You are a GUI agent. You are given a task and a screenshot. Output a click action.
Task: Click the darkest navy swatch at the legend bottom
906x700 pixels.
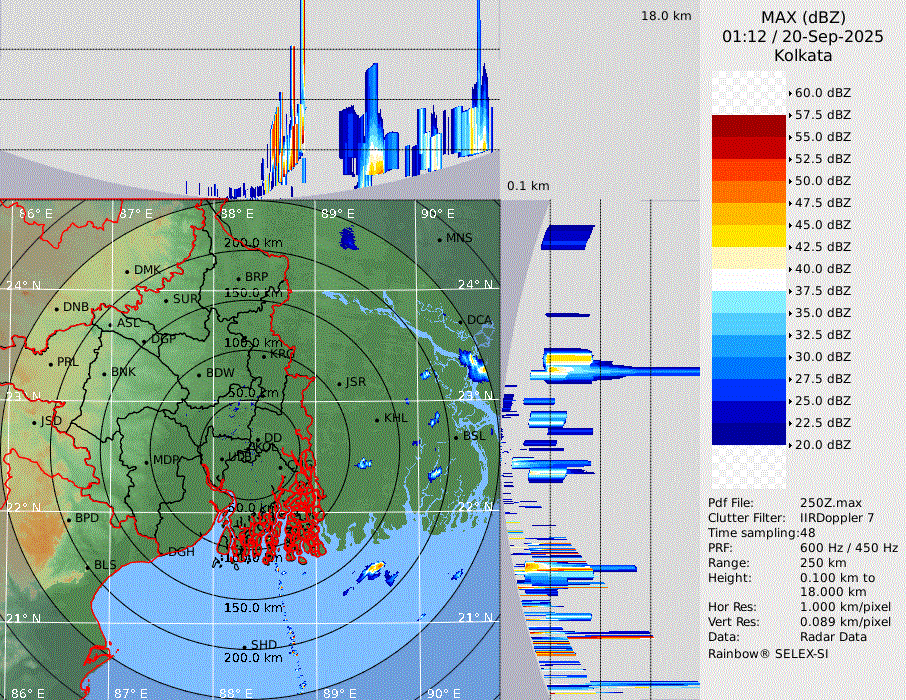749,434
